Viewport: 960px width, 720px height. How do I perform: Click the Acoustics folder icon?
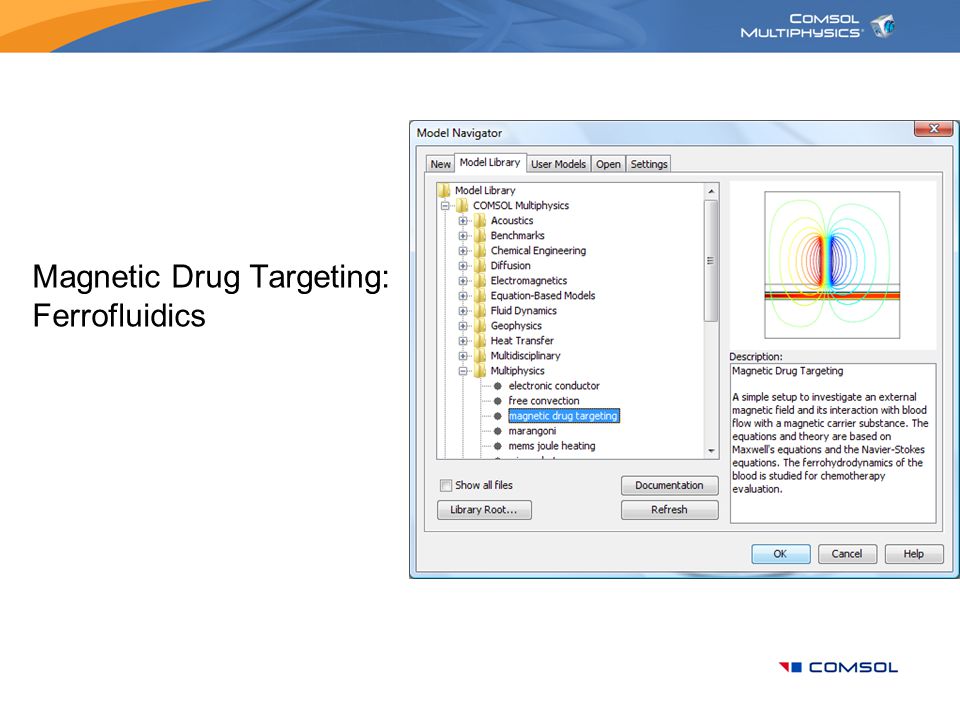tap(481, 220)
